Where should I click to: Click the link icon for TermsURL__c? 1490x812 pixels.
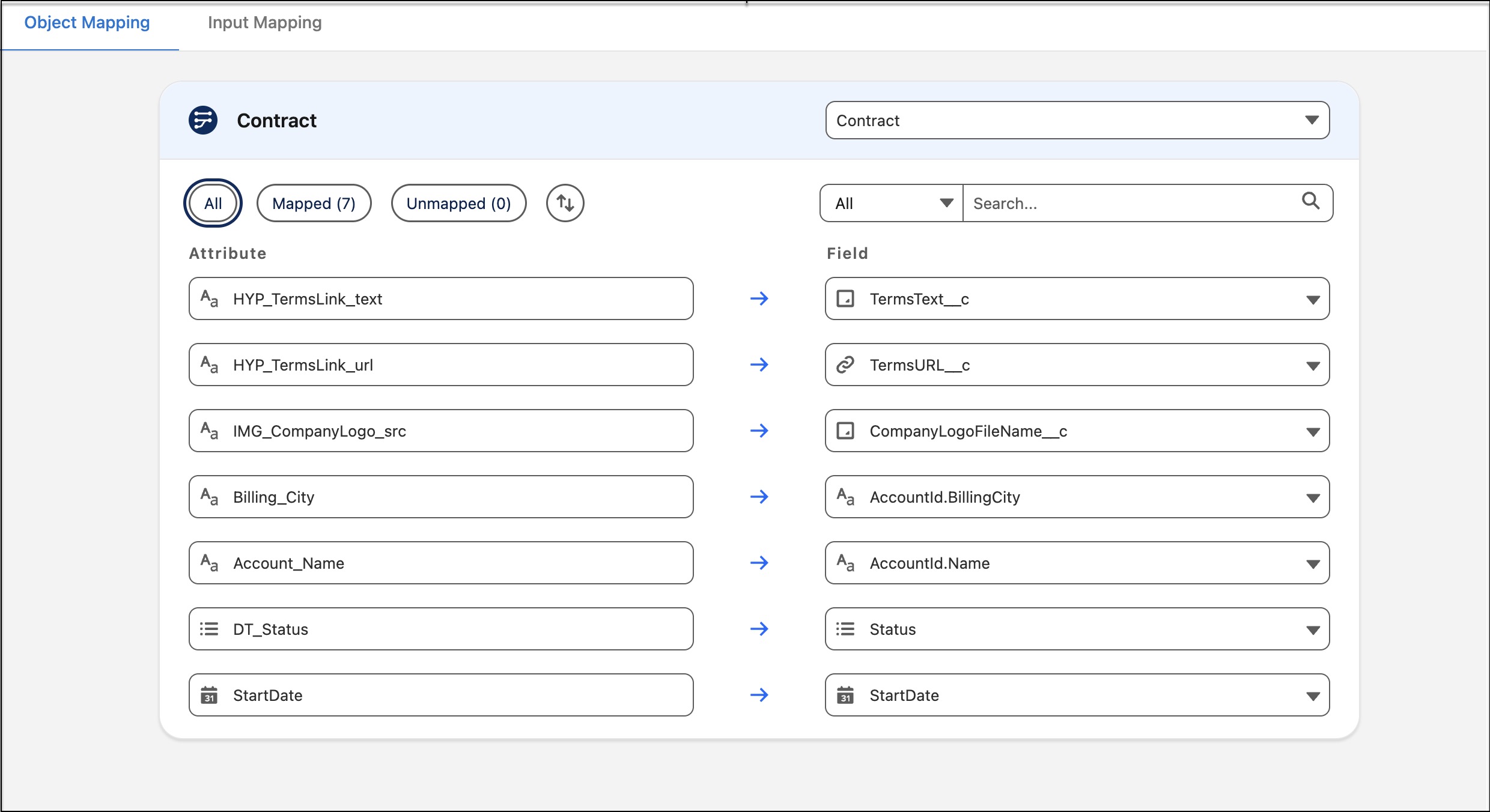845,365
